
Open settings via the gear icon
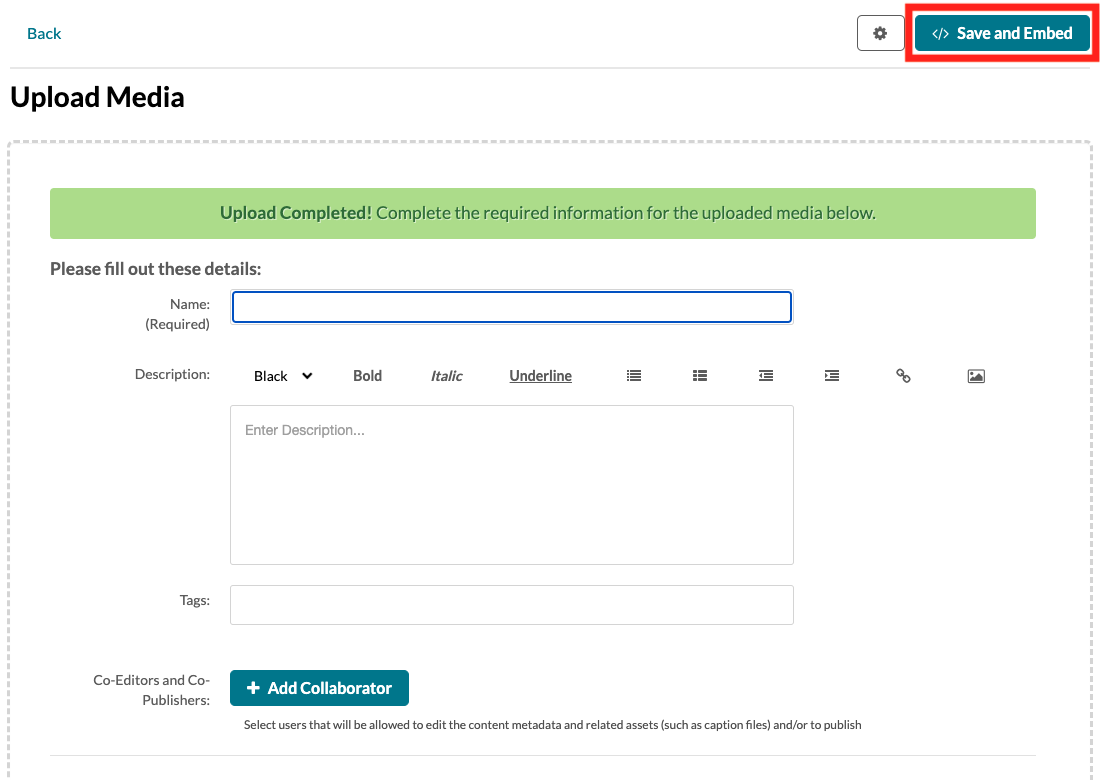pos(880,33)
